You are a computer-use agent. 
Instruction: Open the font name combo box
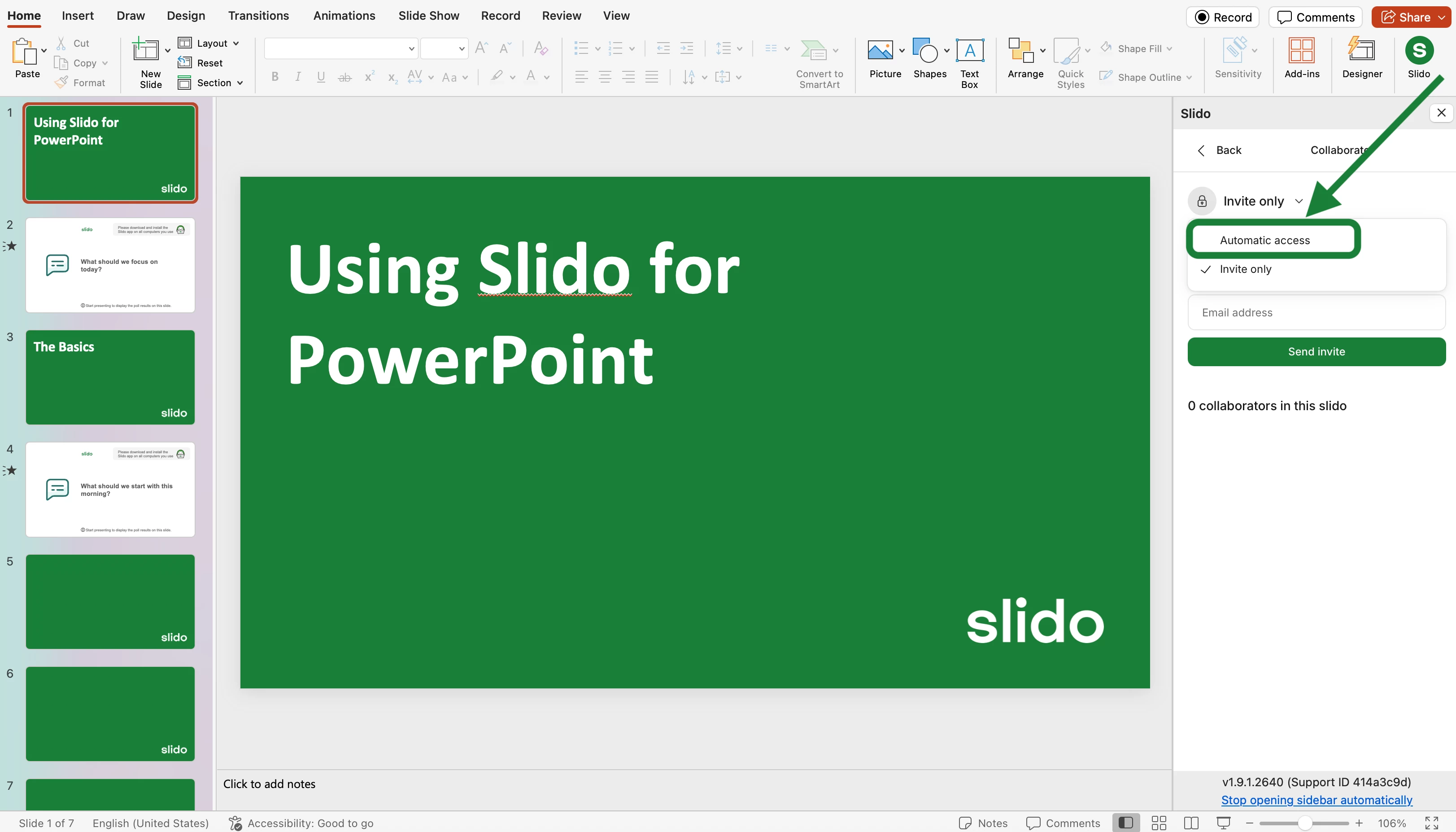[340, 48]
